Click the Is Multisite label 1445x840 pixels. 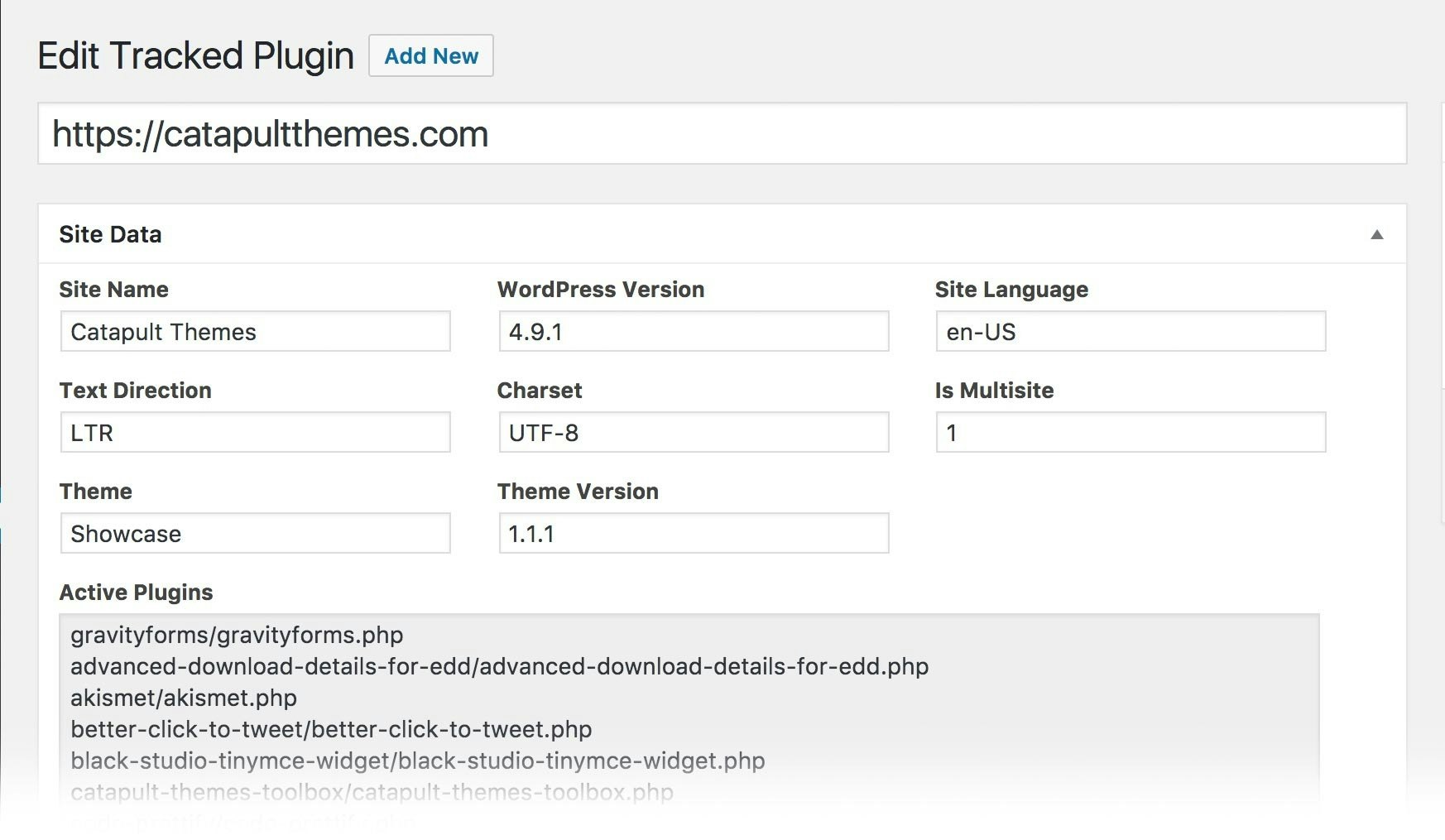(x=994, y=391)
